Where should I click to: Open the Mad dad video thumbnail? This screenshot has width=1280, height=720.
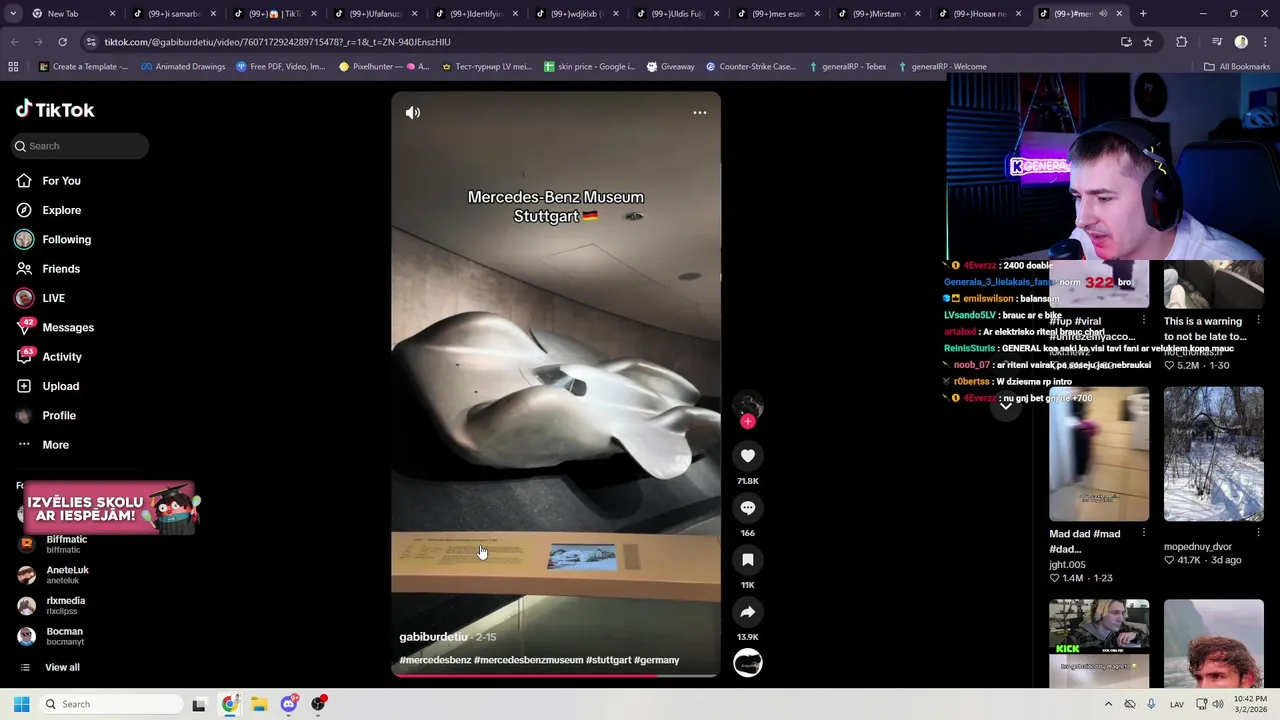[1099, 454]
